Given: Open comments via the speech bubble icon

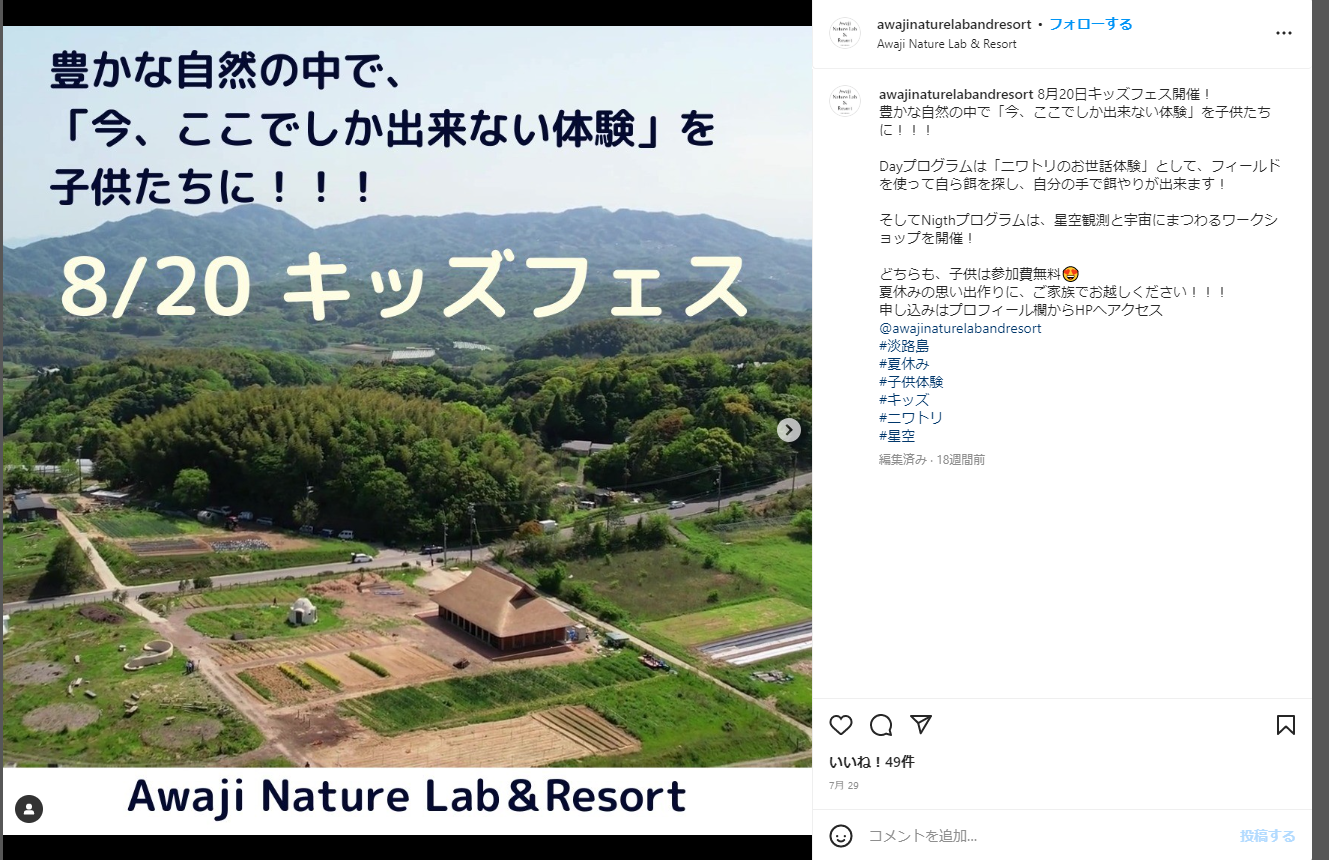Looking at the screenshot, I should [881, 725].
